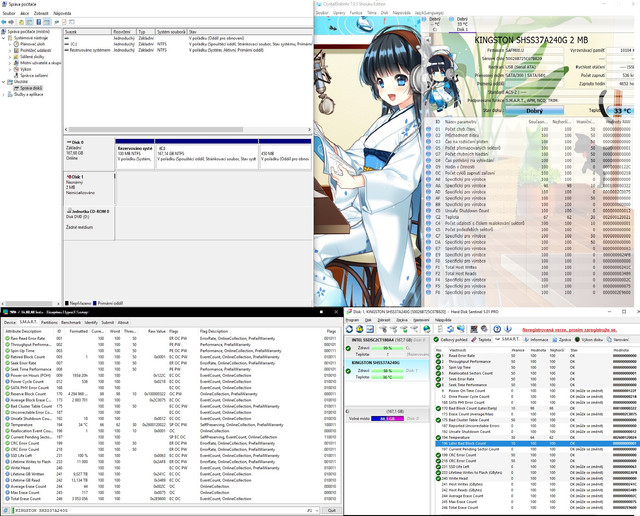Click the red unregistered version link in Hard Disk Sentinel
Viewport: 640px width, 516px height.
coord(569,330)
